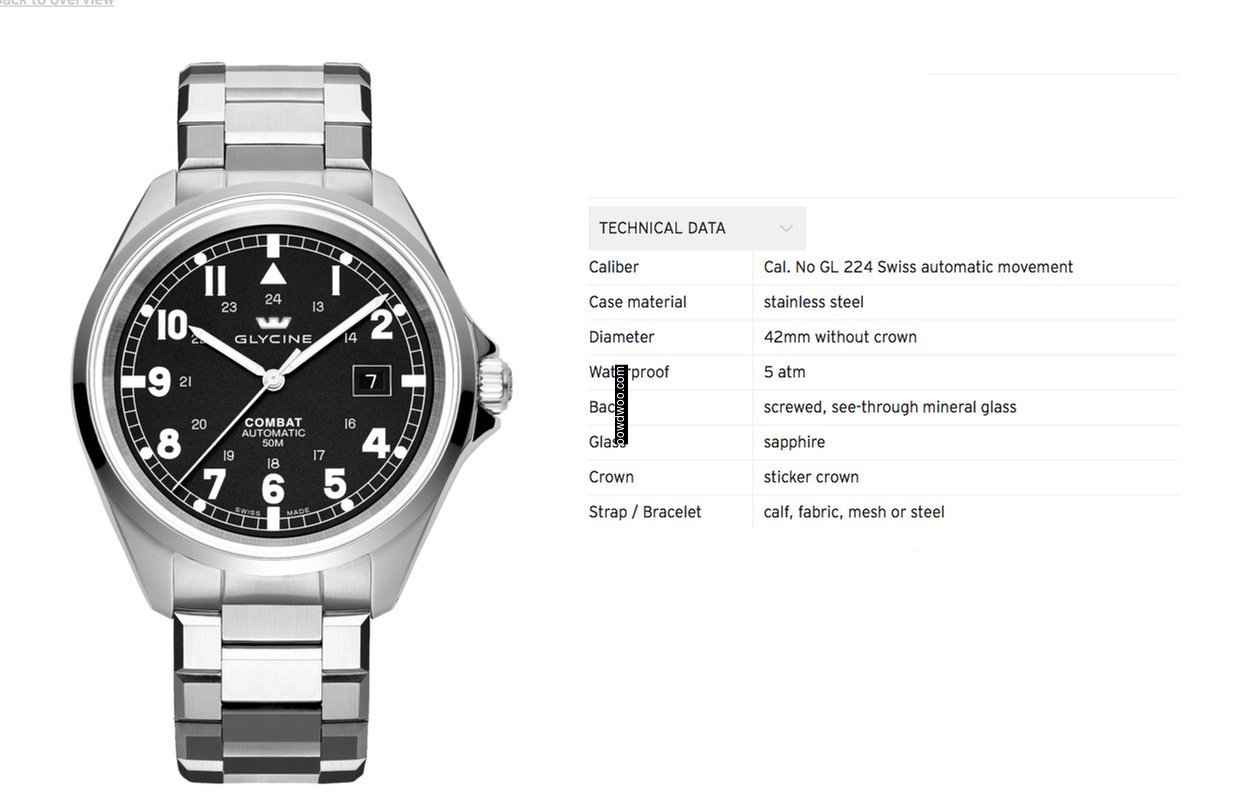This screenshot has width=1242, height=810.
Task: Click the date window showing 7
Action: point(371,381)
